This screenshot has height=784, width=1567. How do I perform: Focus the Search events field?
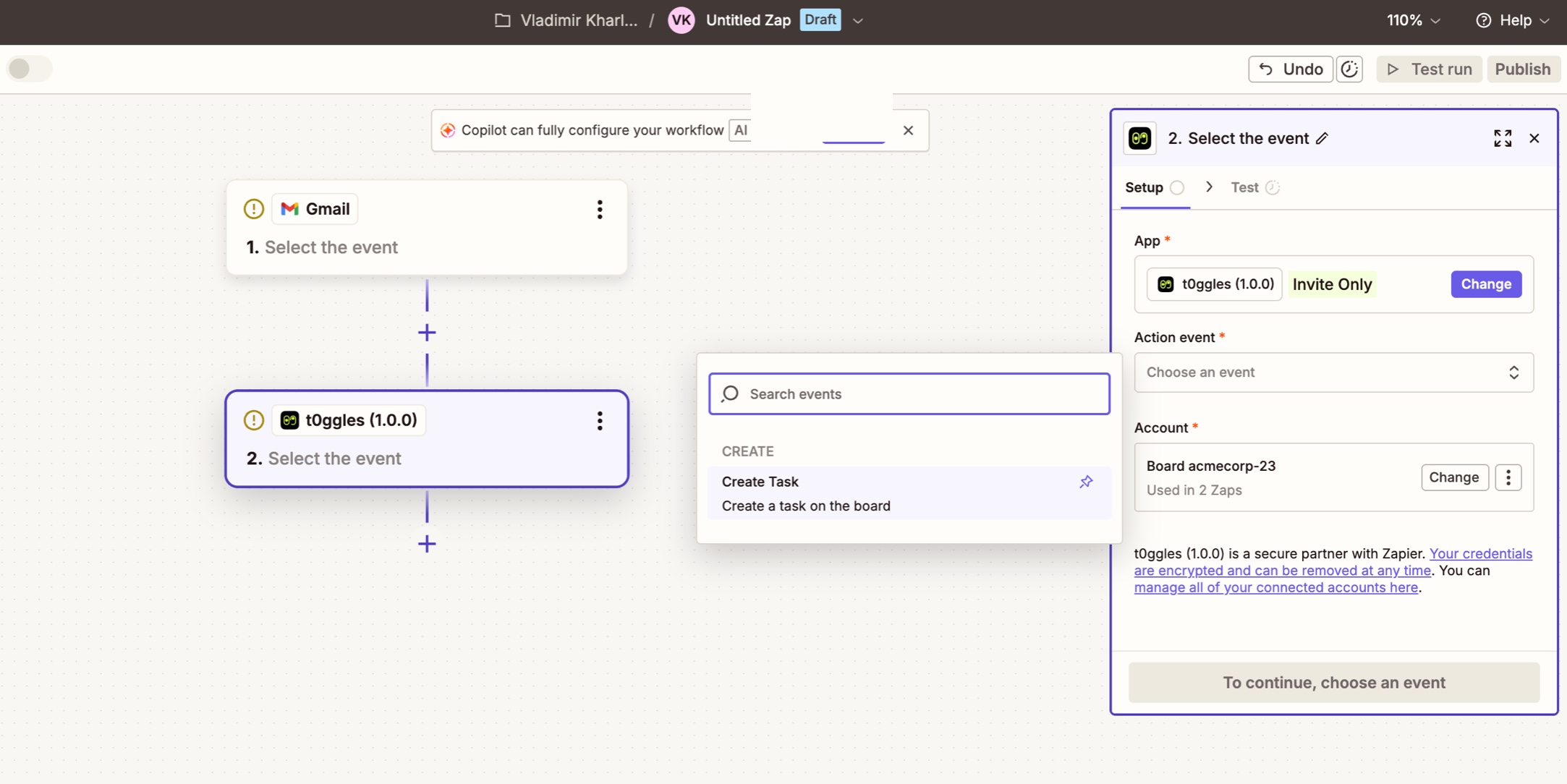(909, 394)
